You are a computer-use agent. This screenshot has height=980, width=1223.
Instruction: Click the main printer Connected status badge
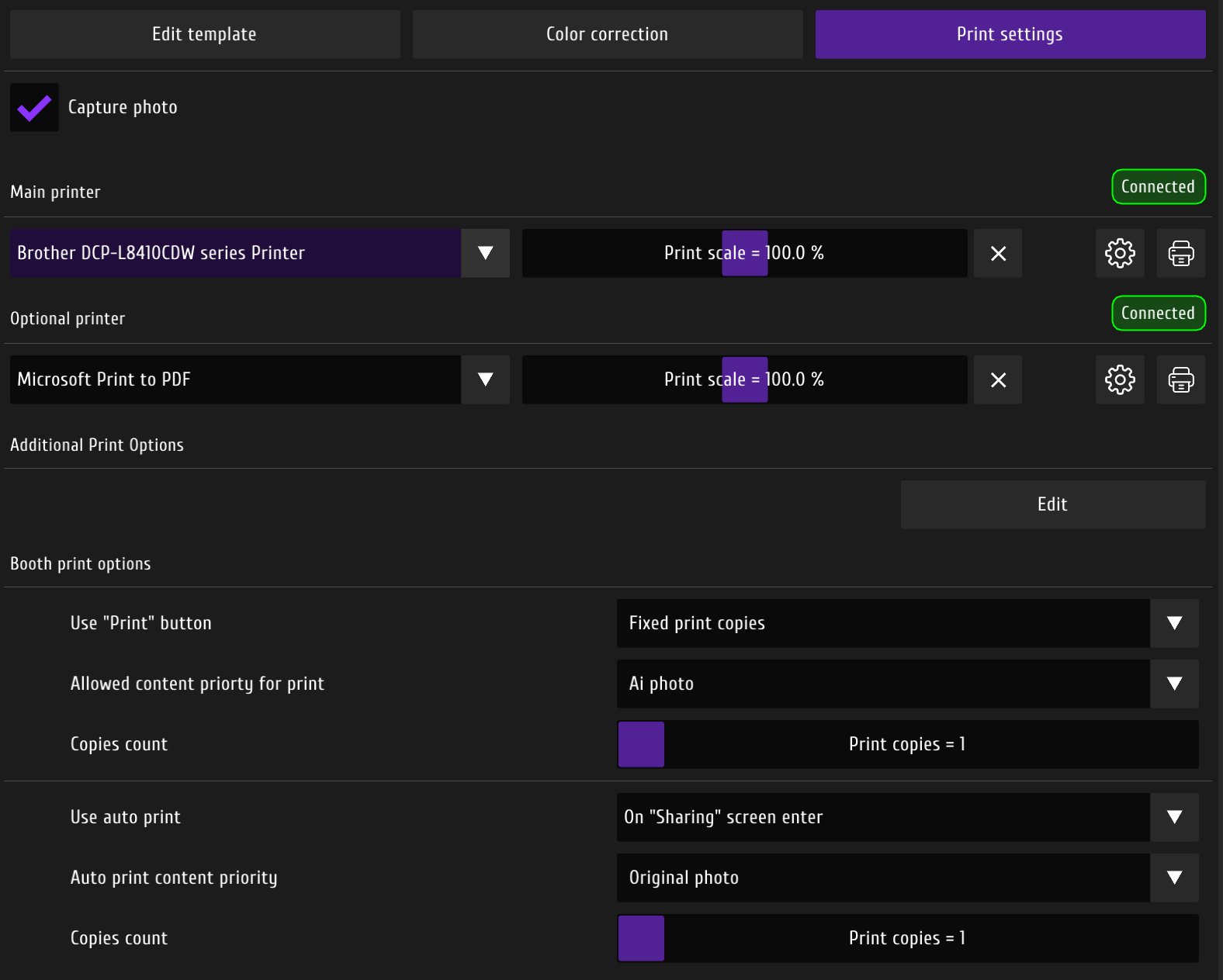click(x=1159, y=187)
